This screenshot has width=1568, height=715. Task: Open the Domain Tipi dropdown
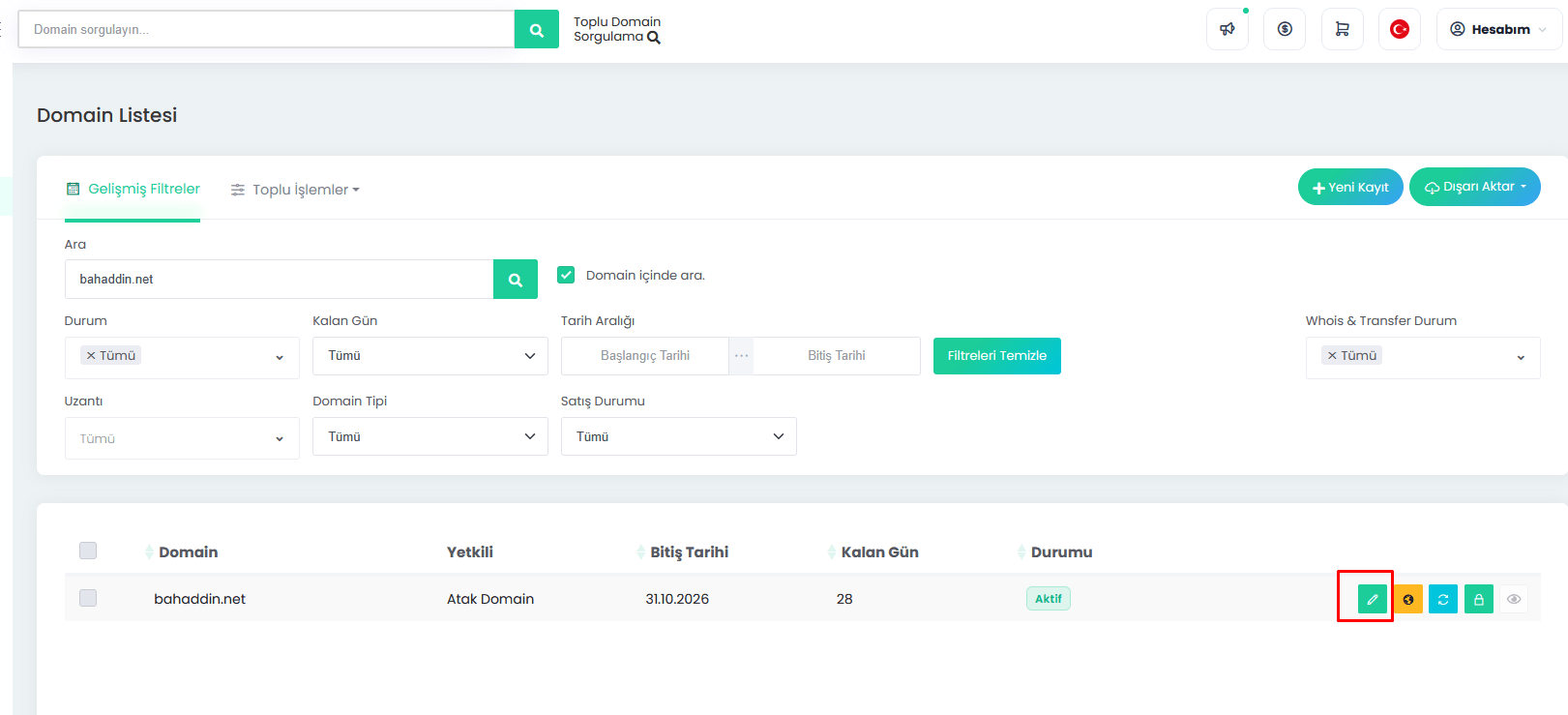pos(430,436)
